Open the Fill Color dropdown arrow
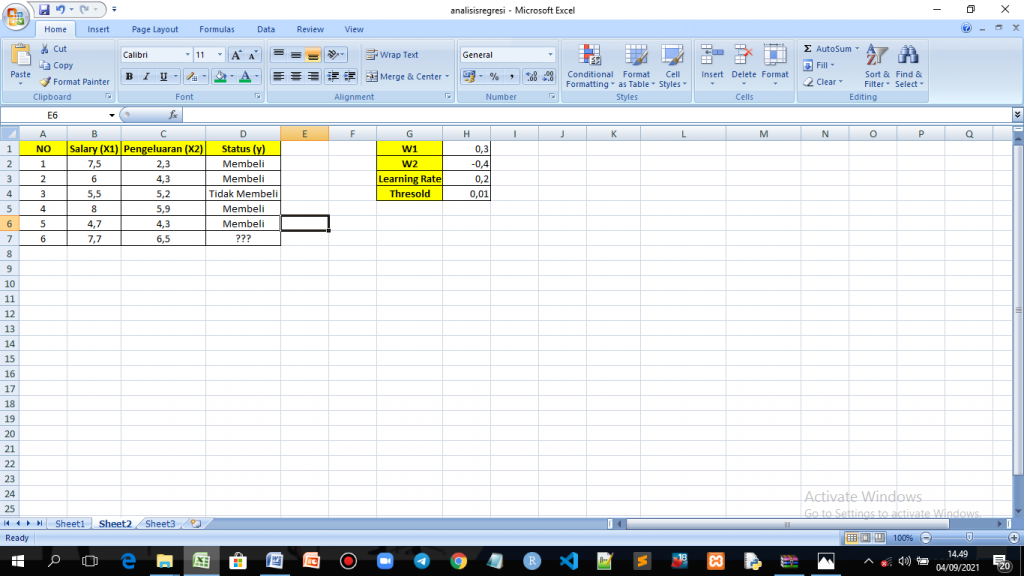 coord(231,75)
